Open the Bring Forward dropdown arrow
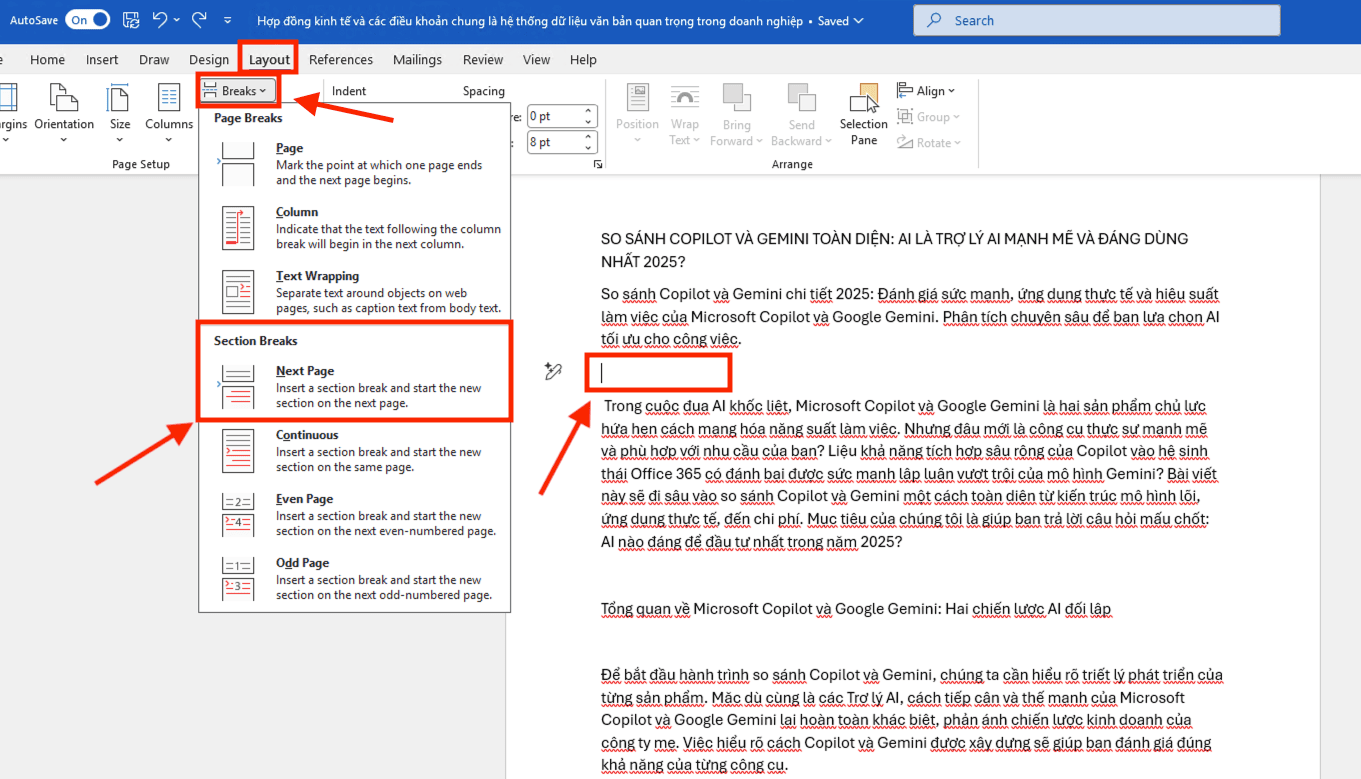 pos(760,141)
